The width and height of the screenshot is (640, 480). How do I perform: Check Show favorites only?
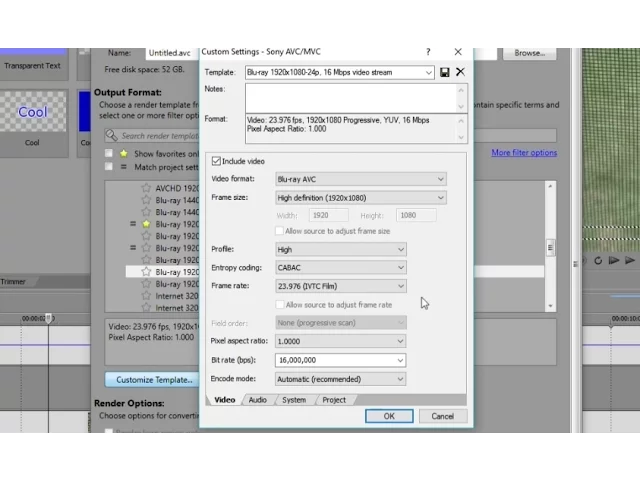109,153
